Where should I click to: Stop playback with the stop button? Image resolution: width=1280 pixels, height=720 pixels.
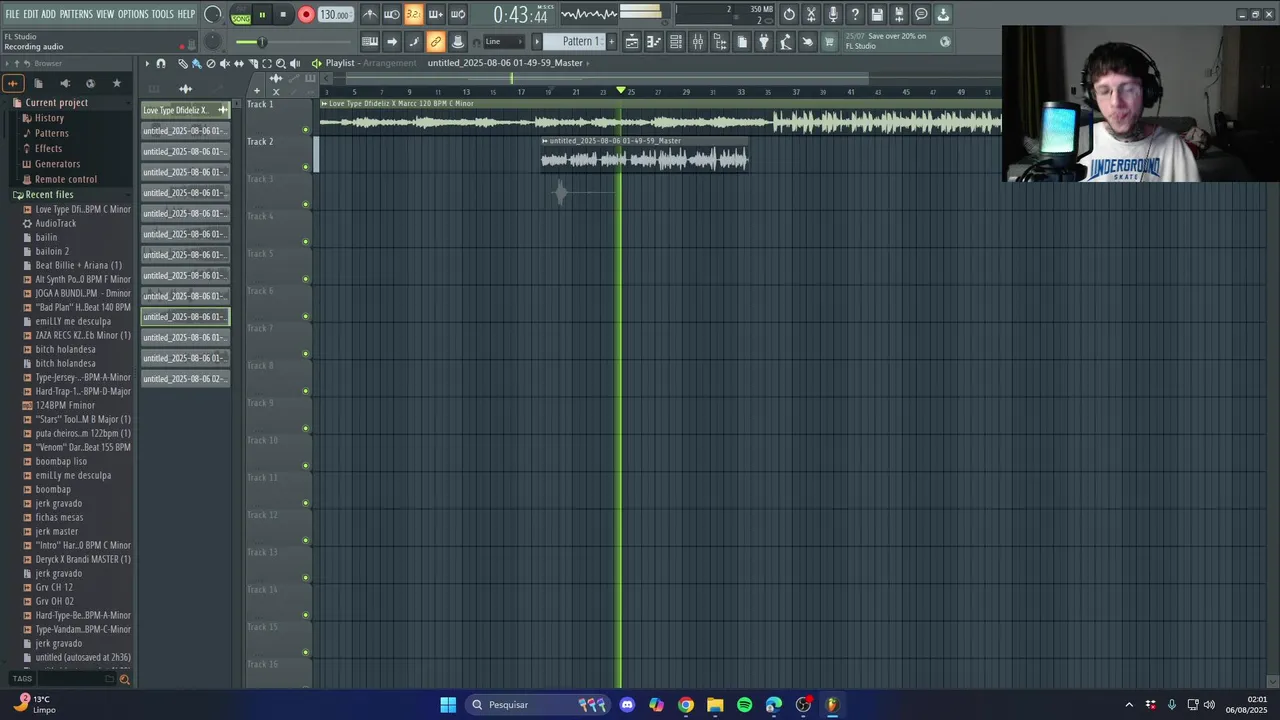(x=284, y=15)
